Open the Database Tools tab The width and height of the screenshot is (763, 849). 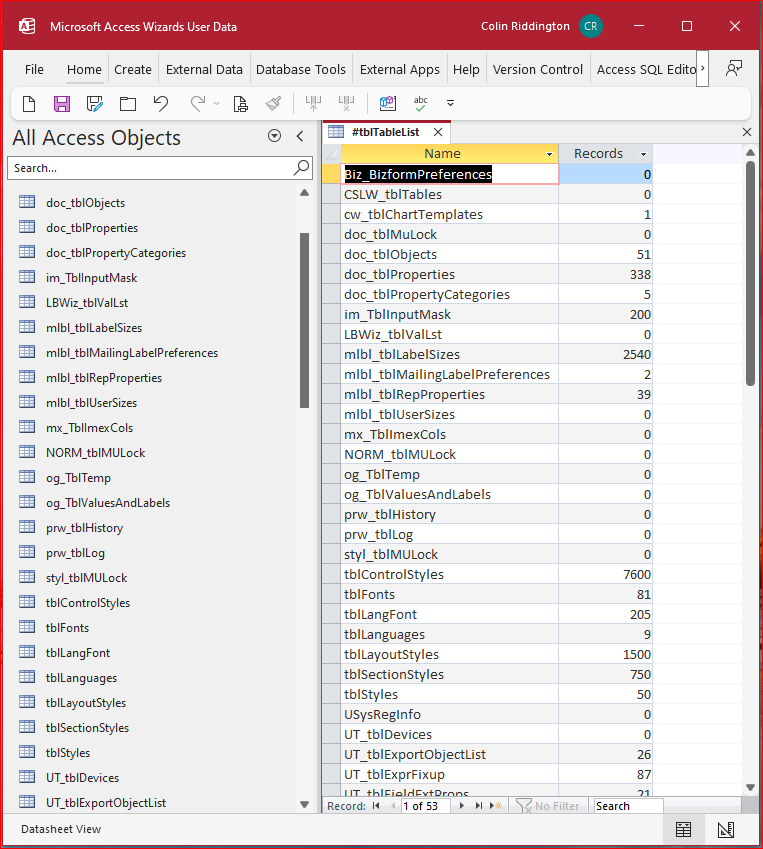[x=301, y=69]
